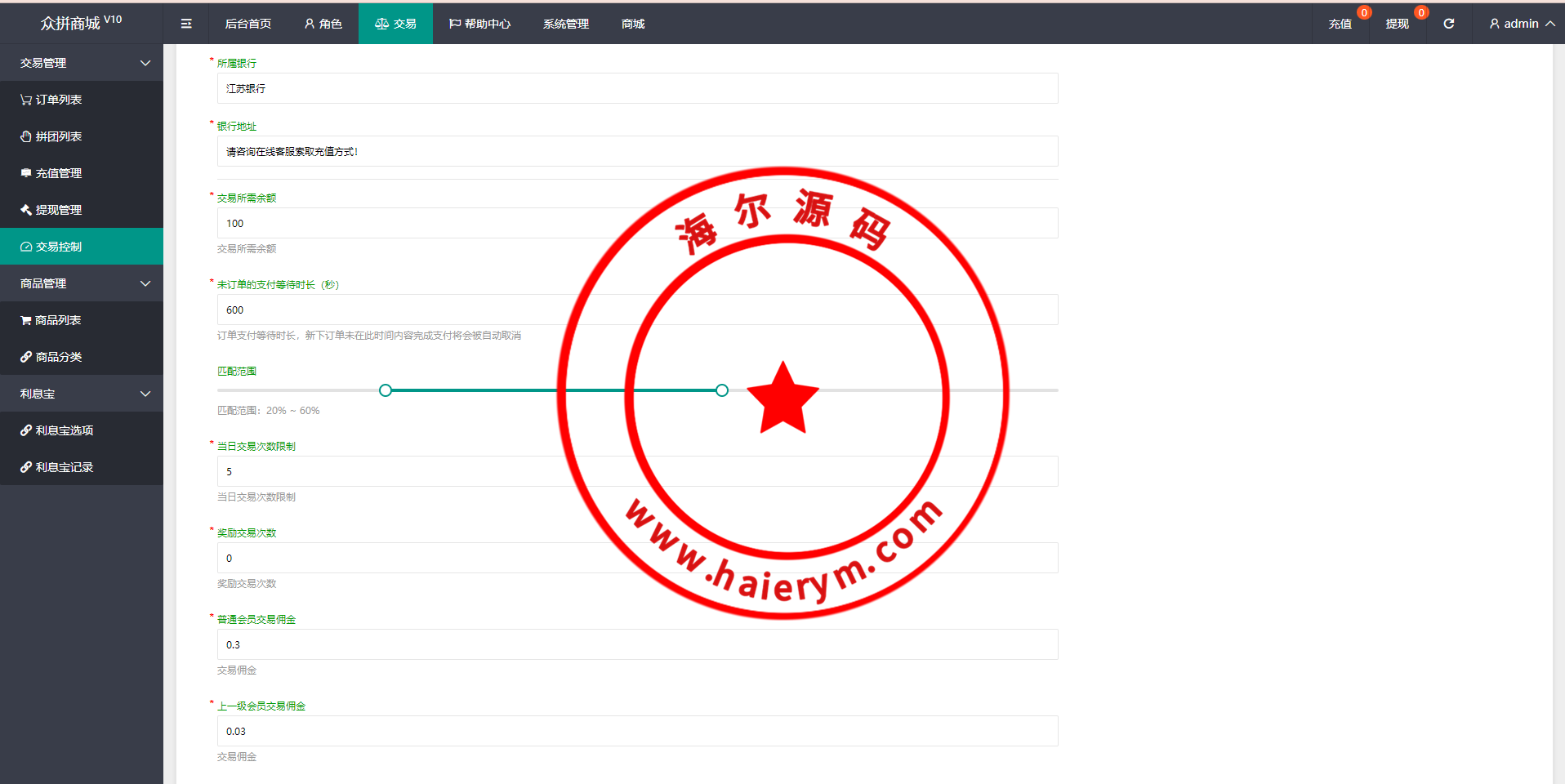Switch to the 帮助中心 top menu
Viewport: 1565px width, 784px height.
(479, 24)
